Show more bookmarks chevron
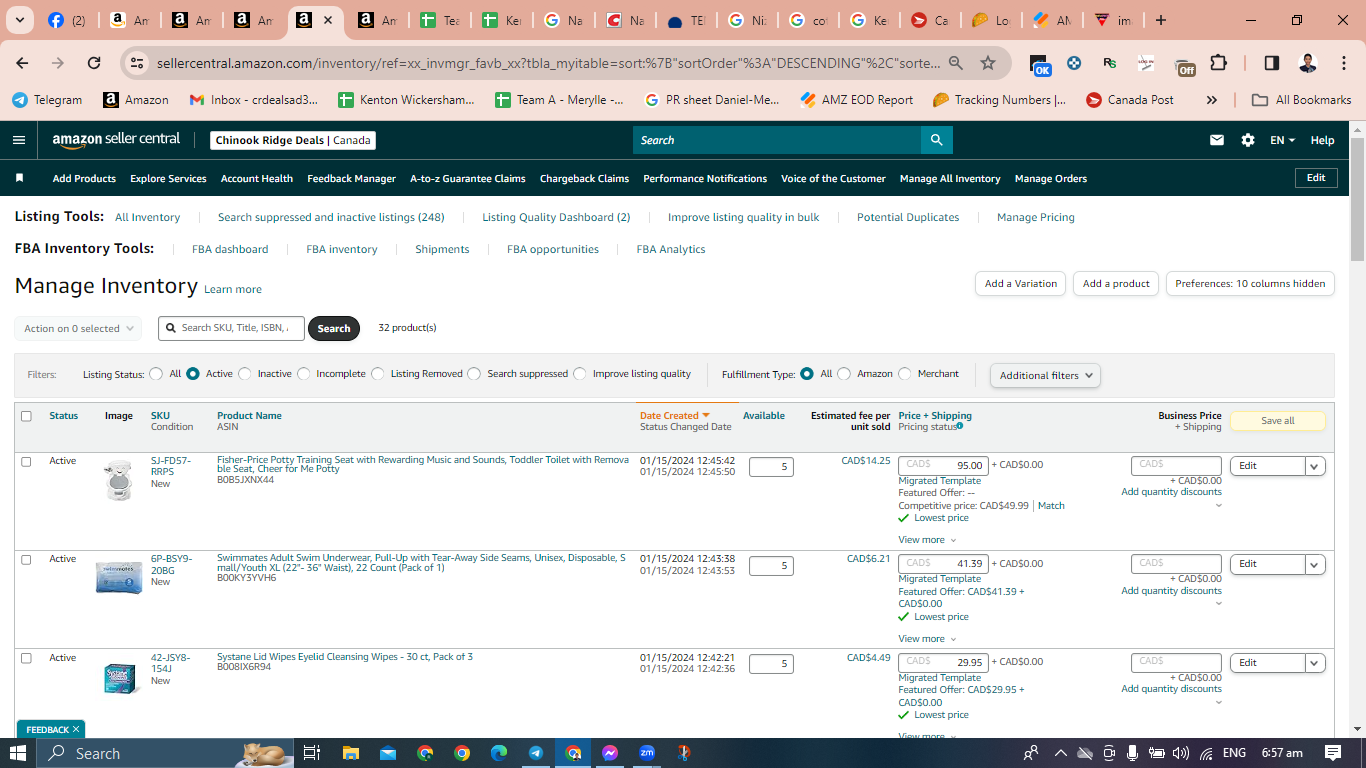Viewport: 1366px width, 768px height. (x=1212, y=100)
